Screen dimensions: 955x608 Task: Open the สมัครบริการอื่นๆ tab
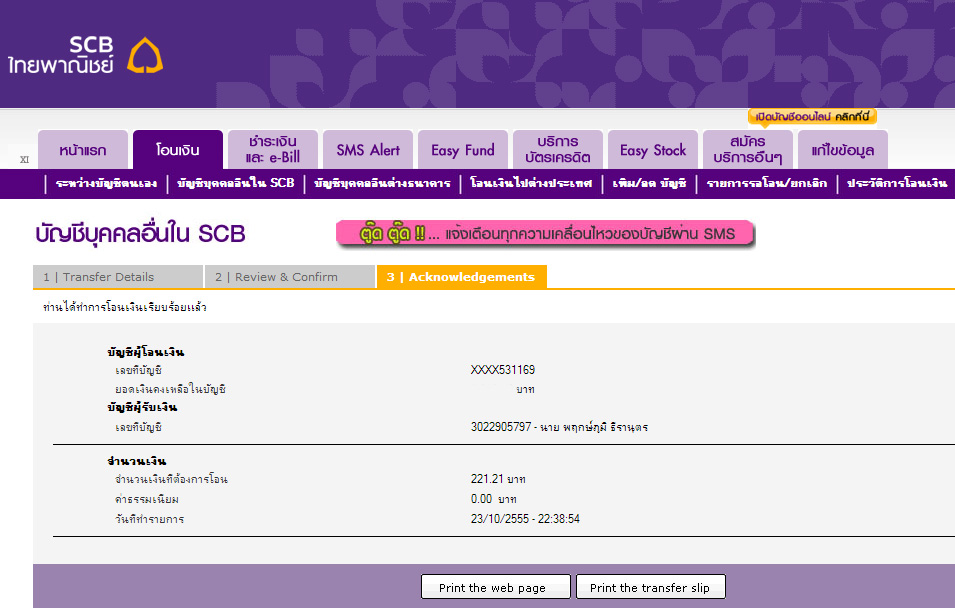point(748,150)
